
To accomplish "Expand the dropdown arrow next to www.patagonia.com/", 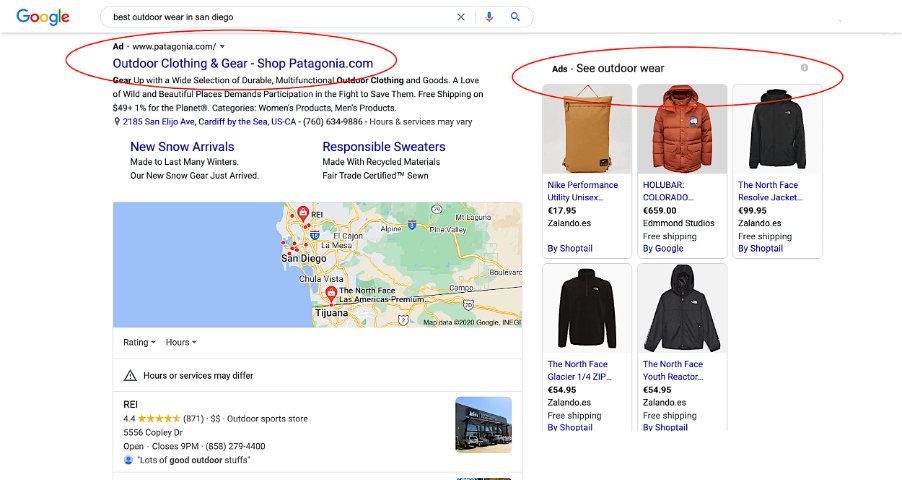I will 223,47.
